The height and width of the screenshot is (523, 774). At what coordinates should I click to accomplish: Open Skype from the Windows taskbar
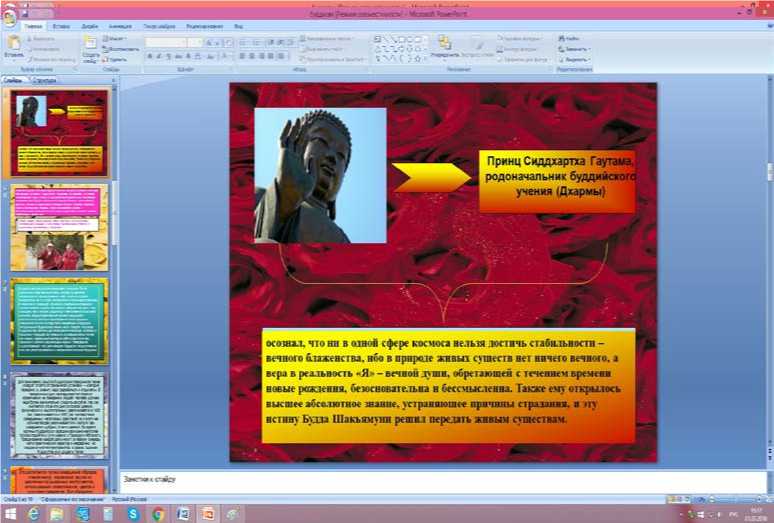(133, 514)
